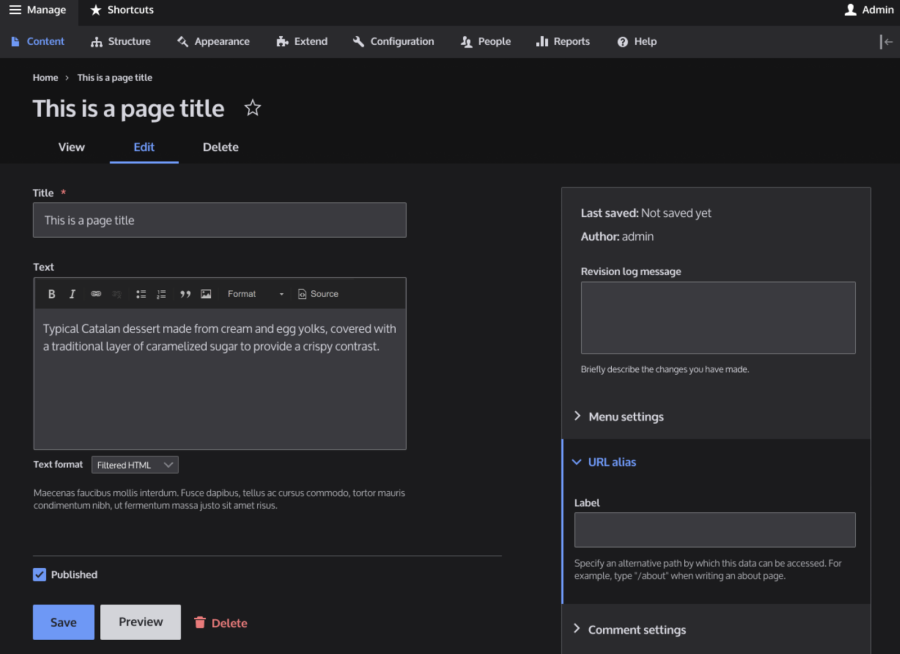Open the Format dropdown in editor
Viewport: 900px width, 654px height.
255,294
